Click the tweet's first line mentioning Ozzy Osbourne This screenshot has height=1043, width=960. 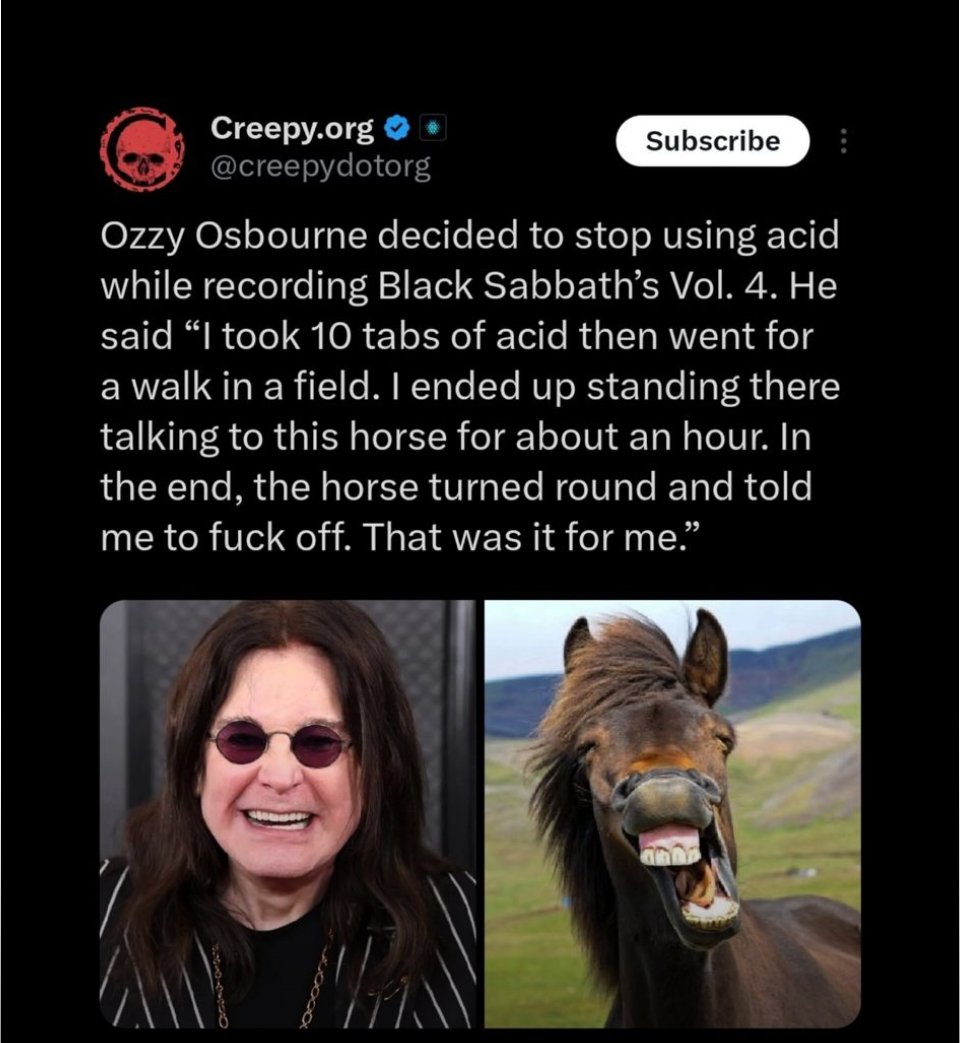[x=470, y=236]
